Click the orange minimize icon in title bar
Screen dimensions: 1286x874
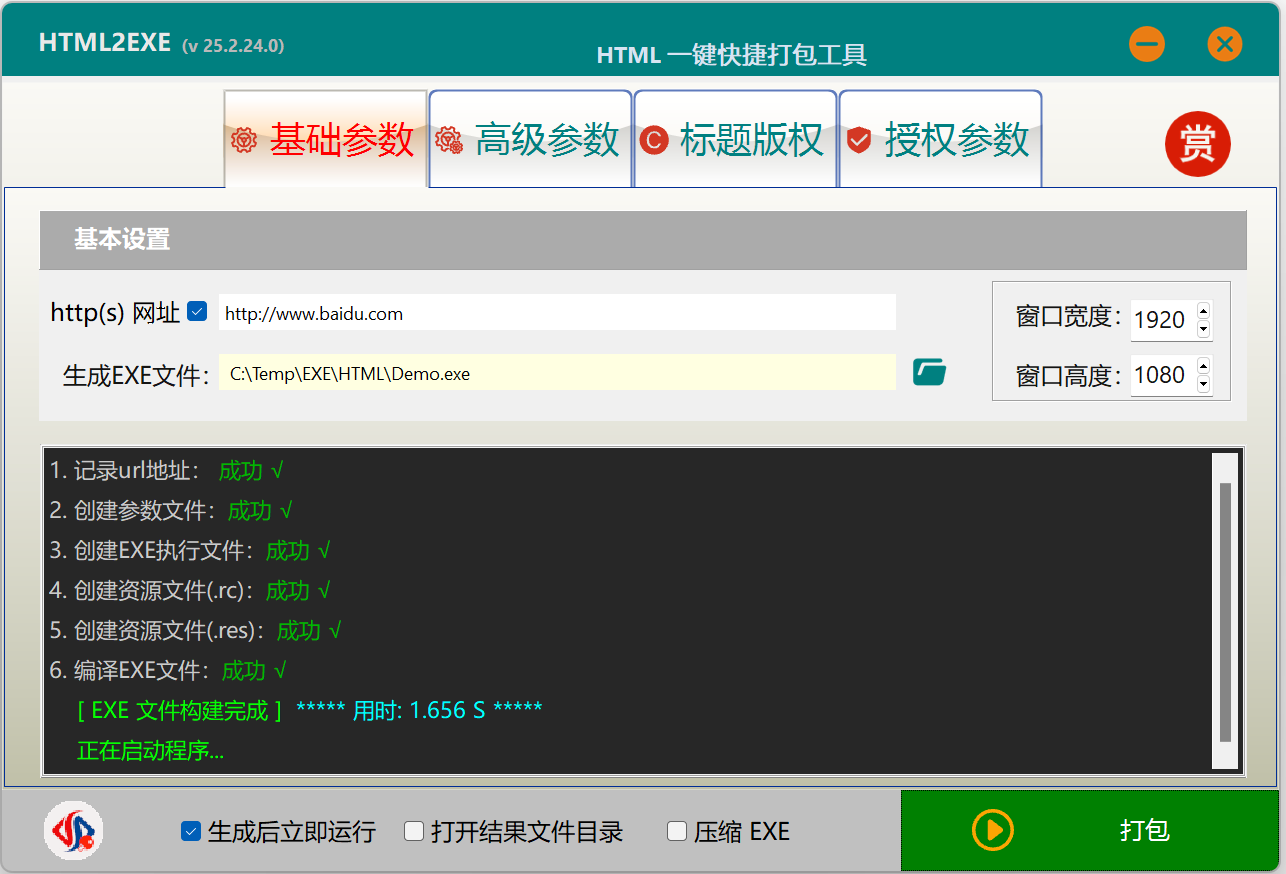[1146, 44]
